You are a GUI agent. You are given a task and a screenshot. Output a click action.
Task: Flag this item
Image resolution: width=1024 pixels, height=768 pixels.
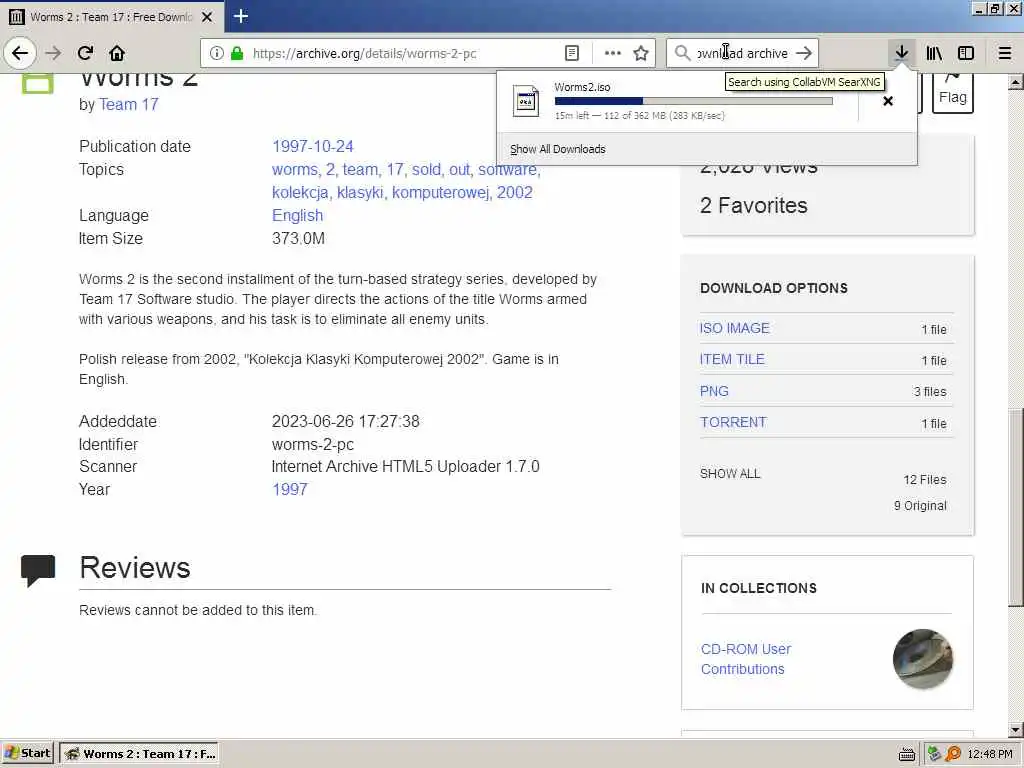(953, 92)
